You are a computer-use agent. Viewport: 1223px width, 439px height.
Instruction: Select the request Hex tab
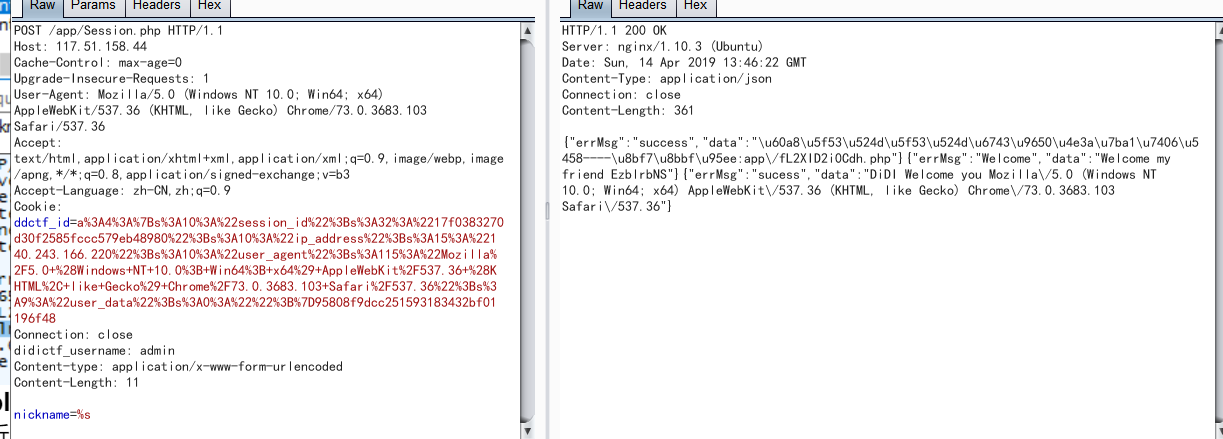tap(210, 7)
